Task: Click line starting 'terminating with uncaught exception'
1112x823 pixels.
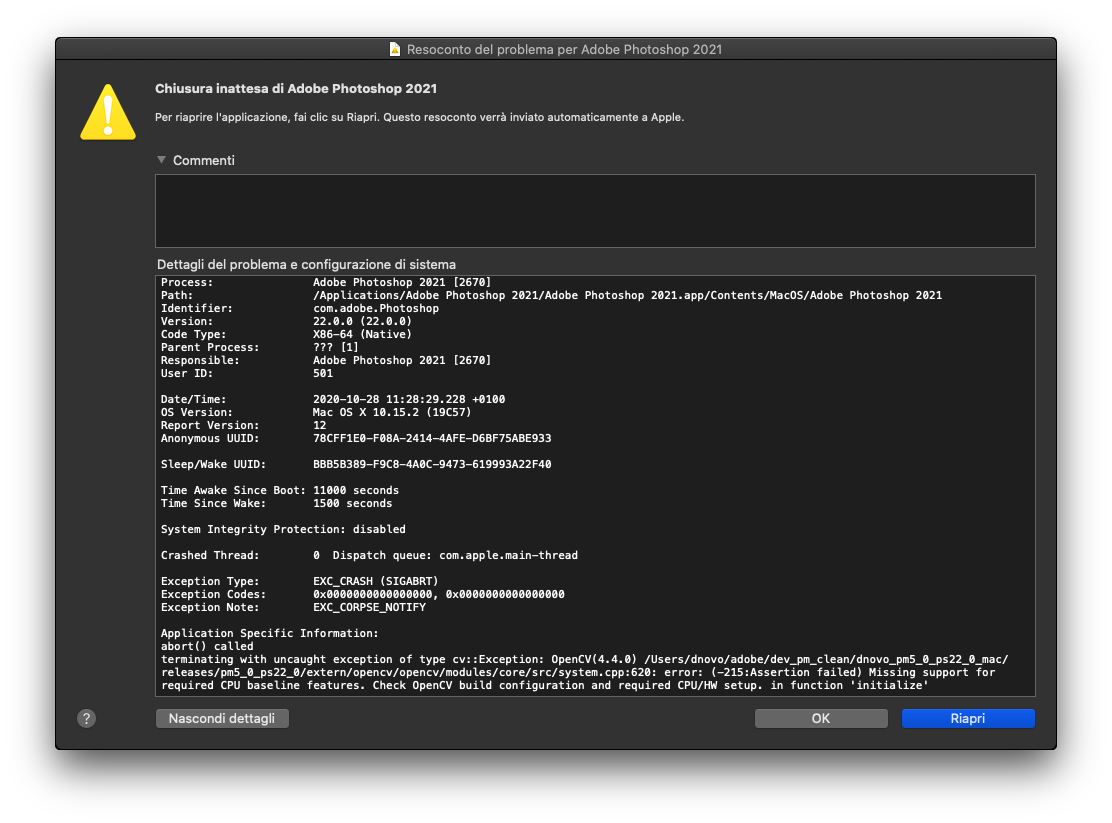Action: (x=584, y=660)
